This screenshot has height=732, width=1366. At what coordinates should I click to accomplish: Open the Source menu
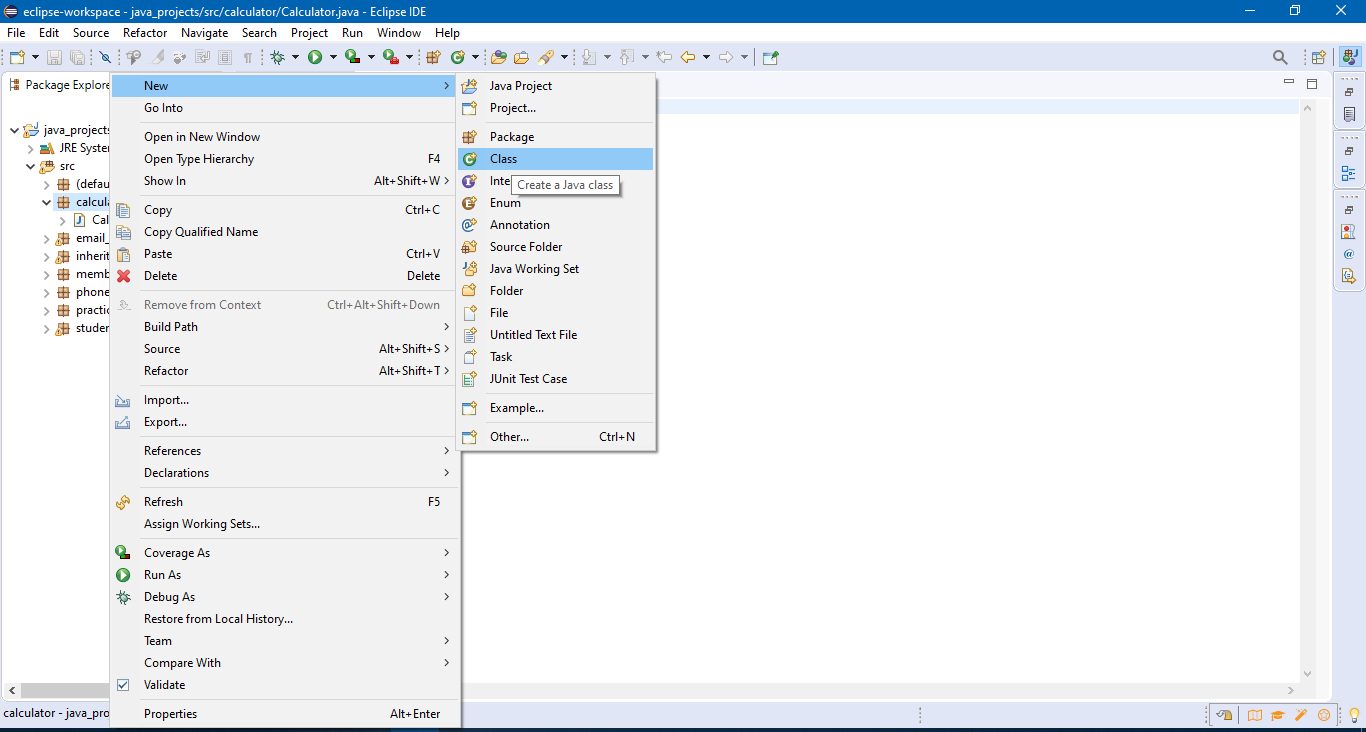[90, 32]
